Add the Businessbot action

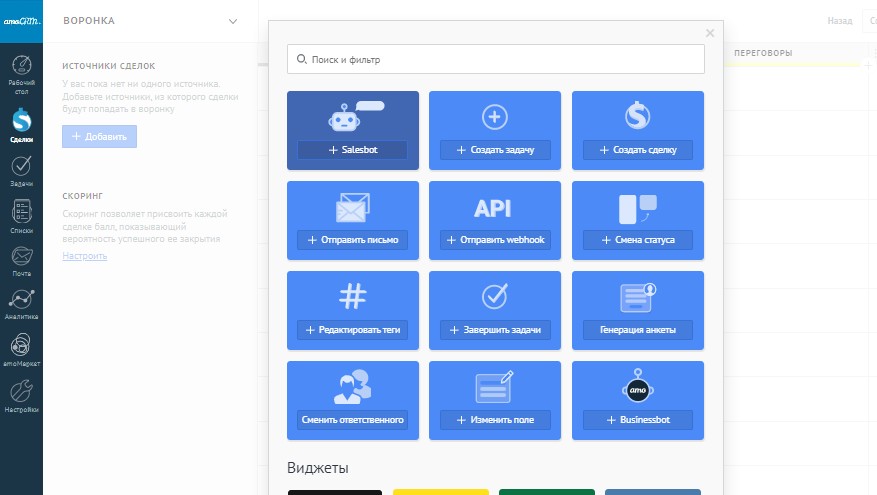637,420
